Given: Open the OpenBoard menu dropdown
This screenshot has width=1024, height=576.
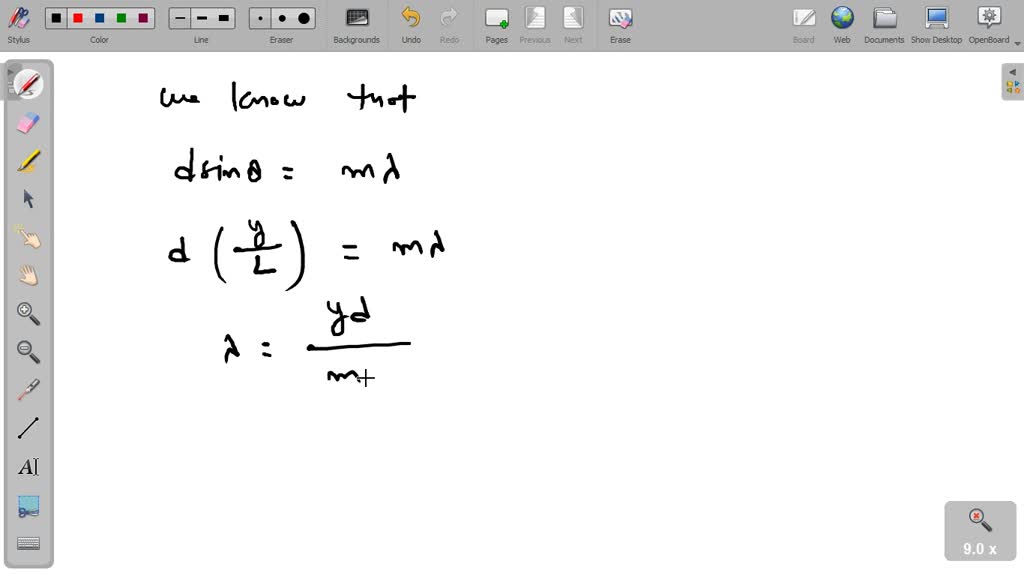Looking at the screenshot, I should [988, 24].
